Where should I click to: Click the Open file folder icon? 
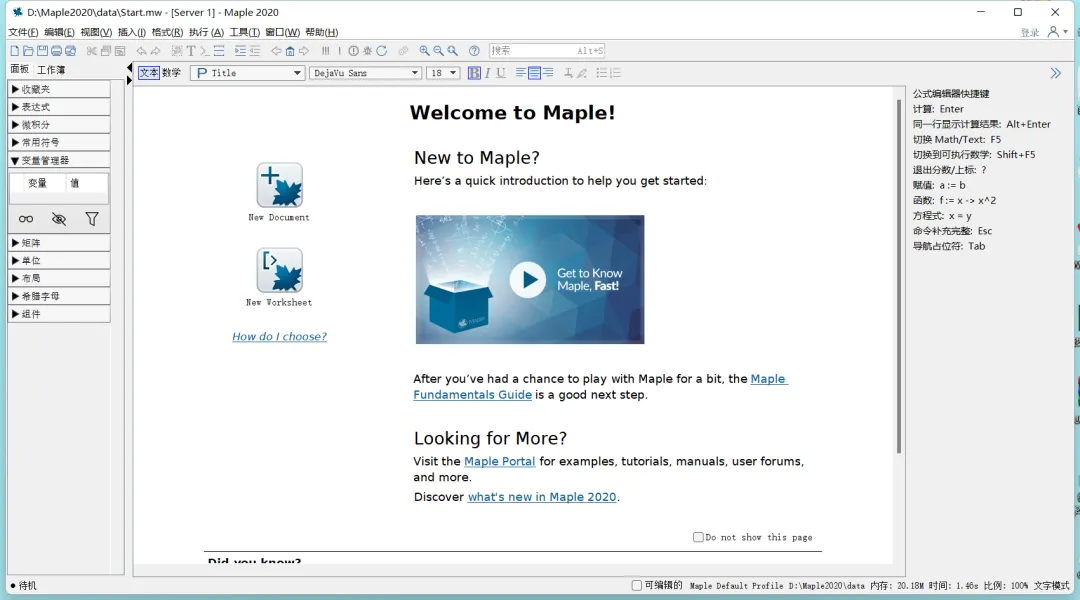[x=28, y=51]
